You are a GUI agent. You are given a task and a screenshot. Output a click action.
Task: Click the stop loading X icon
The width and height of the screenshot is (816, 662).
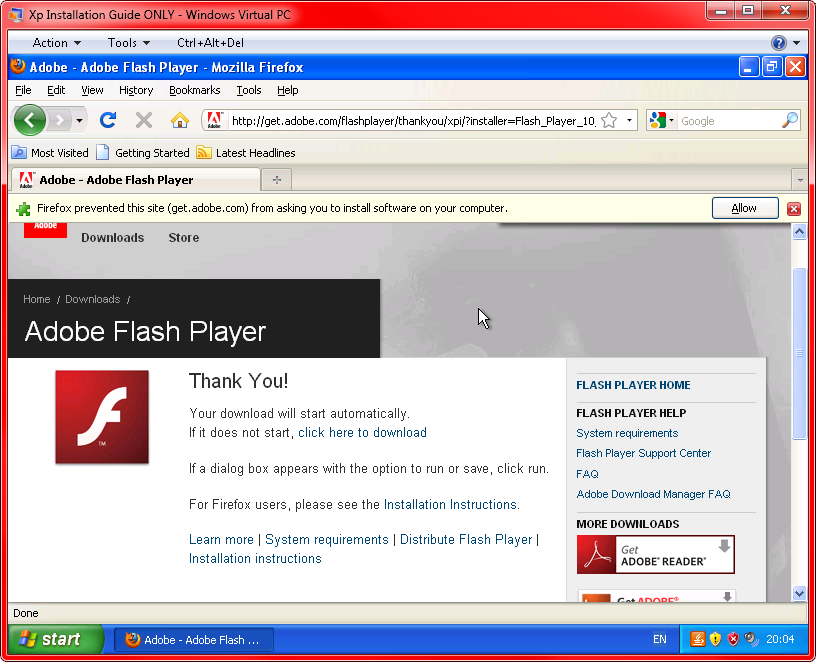click(x=144, y=121)
